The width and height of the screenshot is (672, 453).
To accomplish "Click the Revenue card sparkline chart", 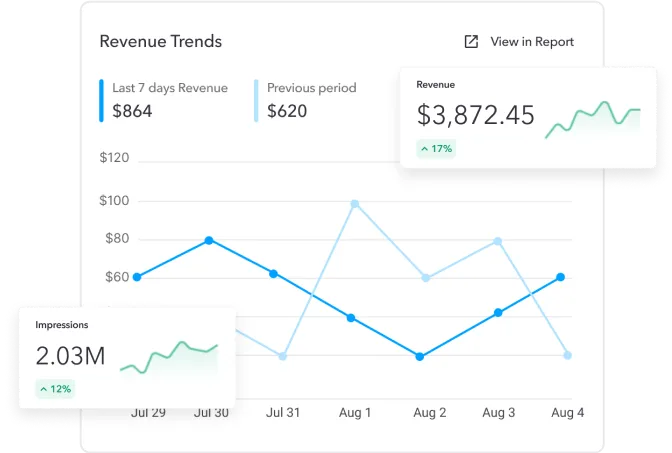I will [592, 119].
